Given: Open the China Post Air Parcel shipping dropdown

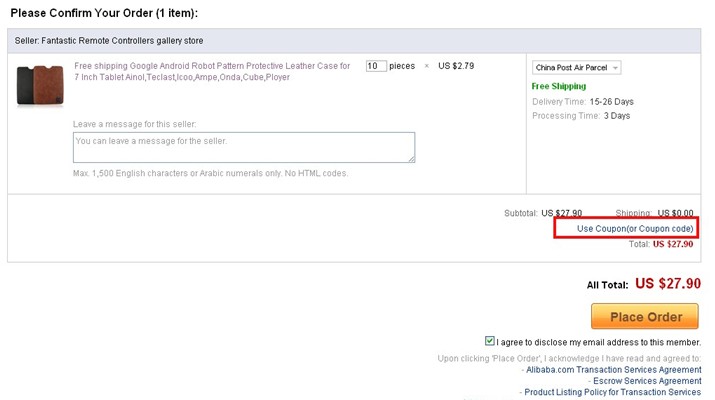Looking at the screenshot, I should pos(576,68).
